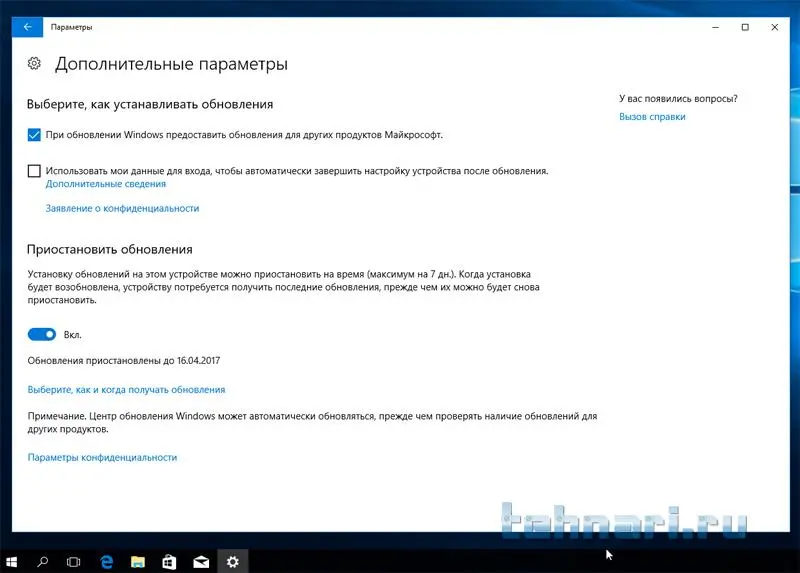Close the Параметры window
Viewport: 800px width, 573px height.
click(x=774, y=27)
